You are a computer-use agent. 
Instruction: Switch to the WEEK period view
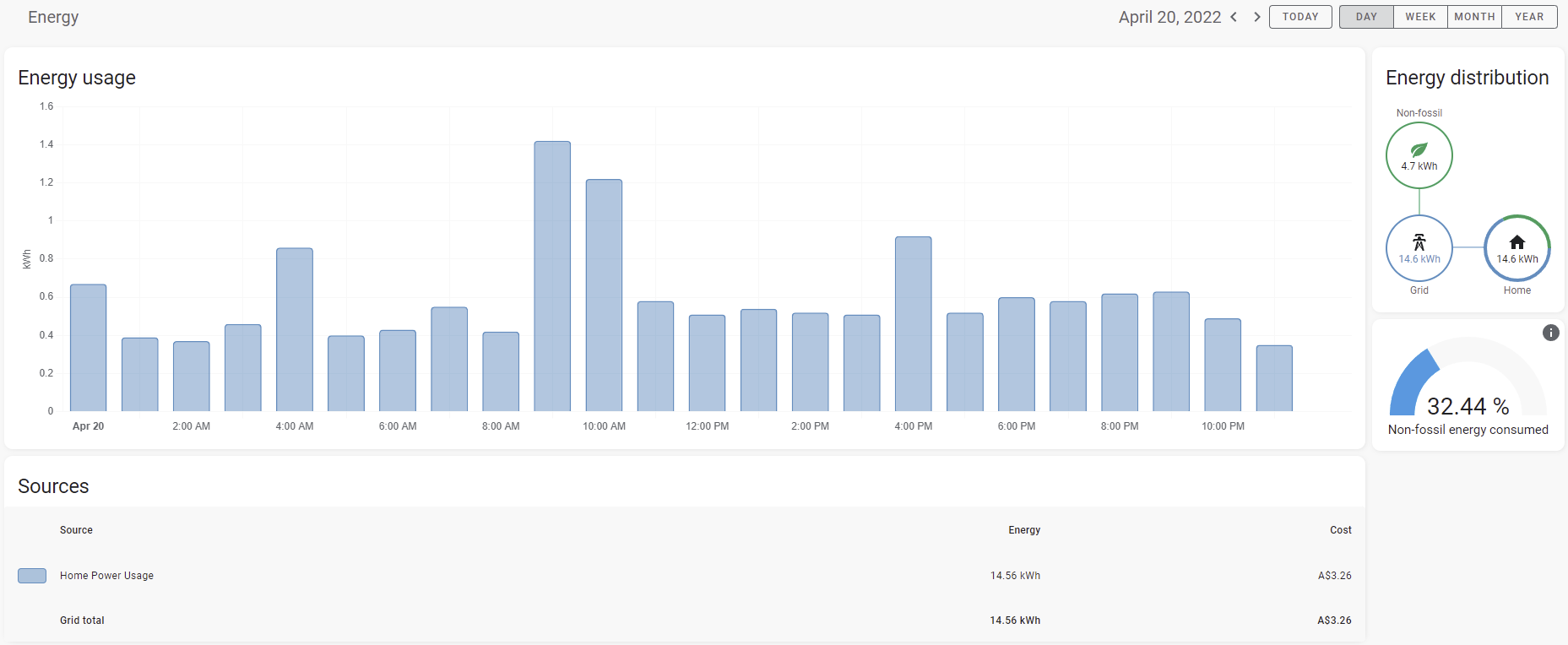point(1420,17)
